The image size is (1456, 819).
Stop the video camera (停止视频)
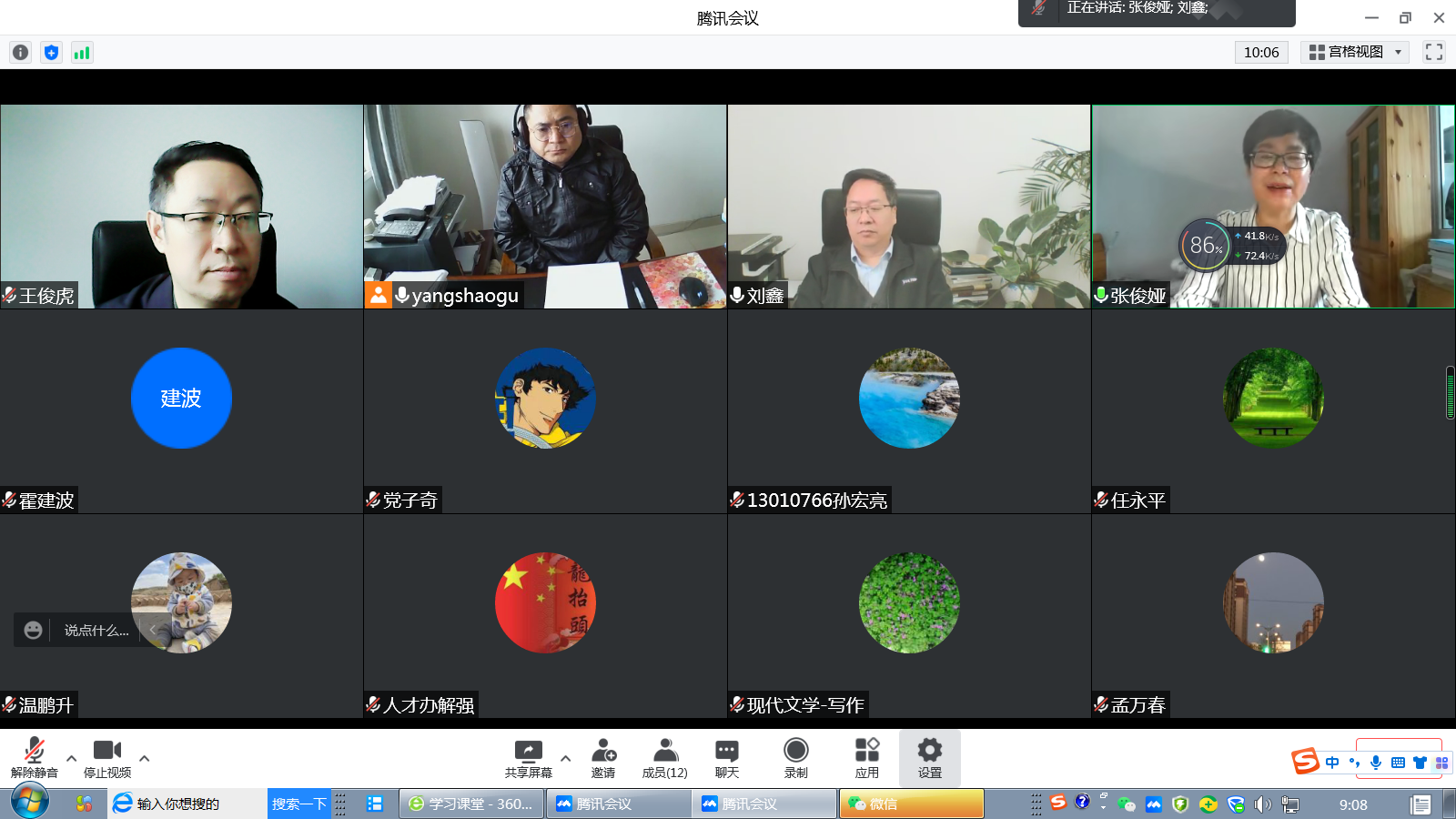click(107, 757)
